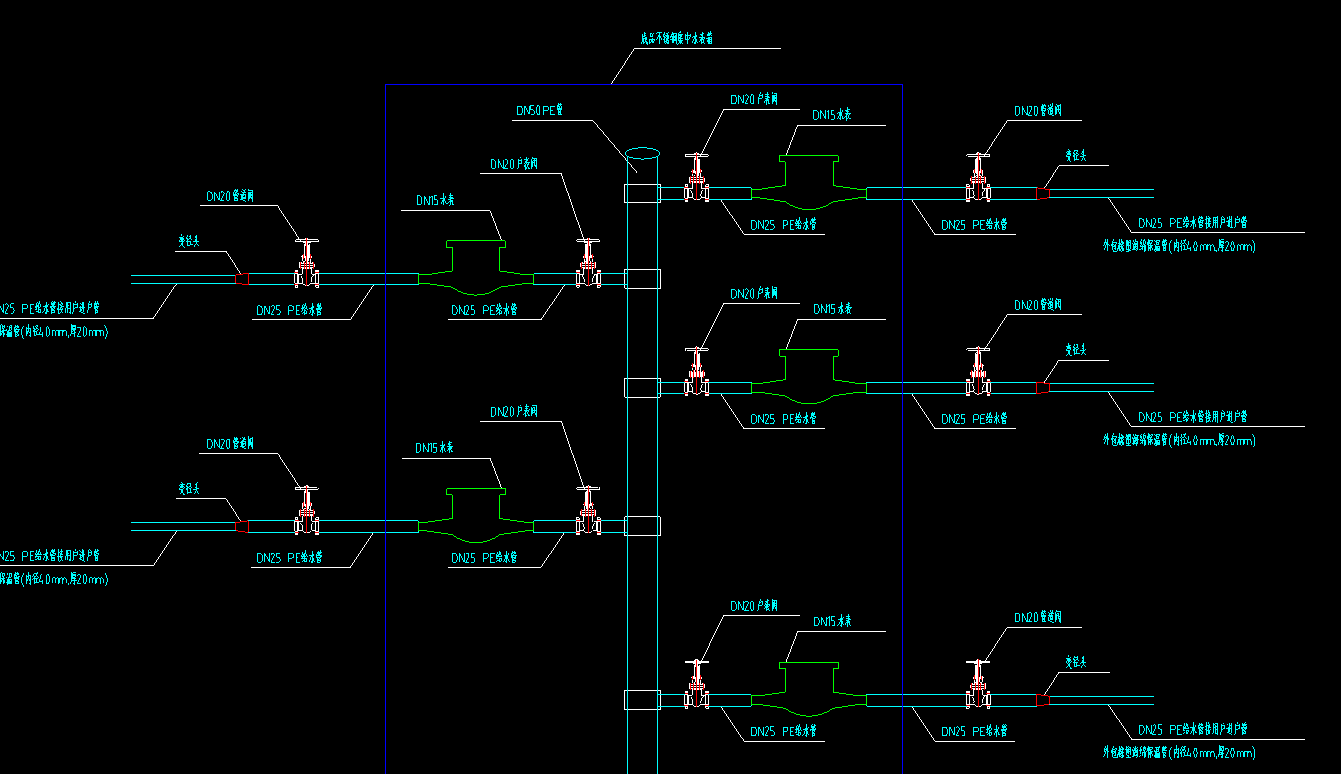Pick the lower-left branch's red 变径头 reducer
Viewport: 1341px width, 774px height.
pos(242,526)
